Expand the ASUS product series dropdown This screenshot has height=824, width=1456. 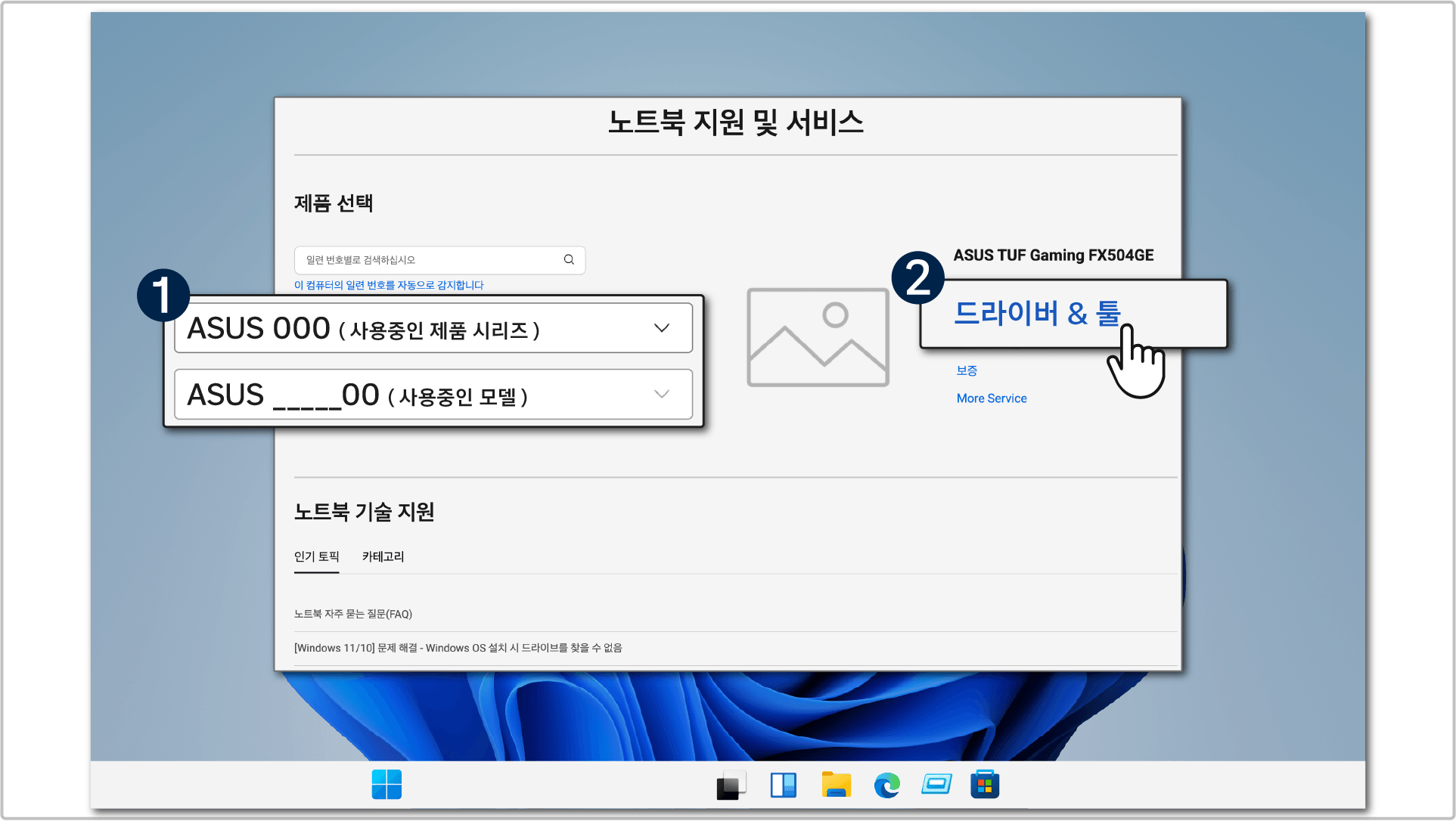[433, 328]
